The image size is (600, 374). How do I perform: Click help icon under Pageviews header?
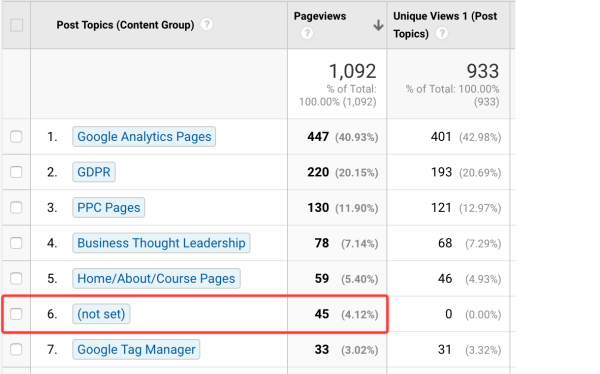point(307,33)
